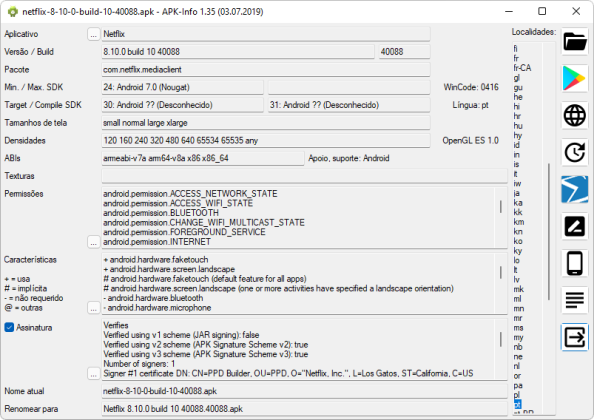The width and height of the screenshot is (594, 420).
Task: Open an APK file with folder icon
Action: (575, 41)
